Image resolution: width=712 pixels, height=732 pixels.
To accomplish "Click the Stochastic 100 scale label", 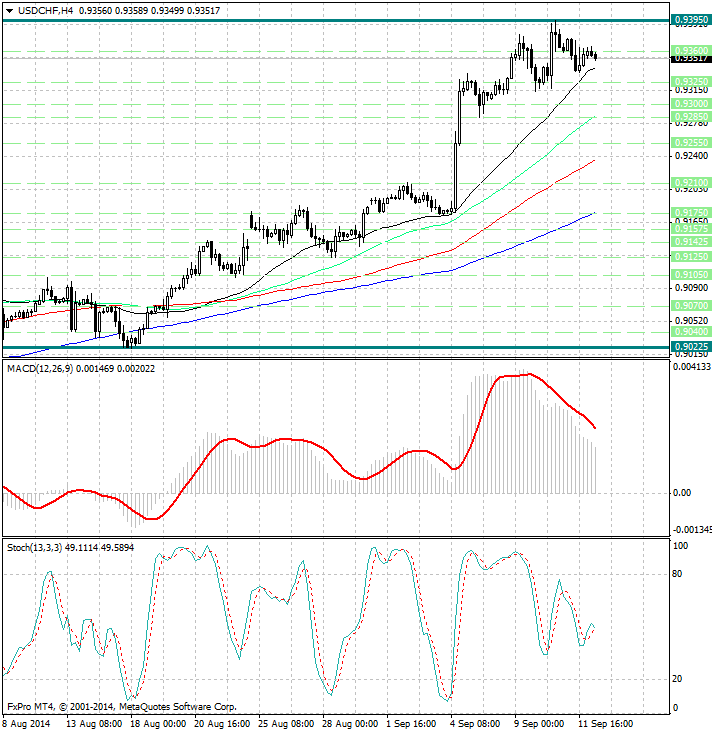I will (x=680, y=546).
